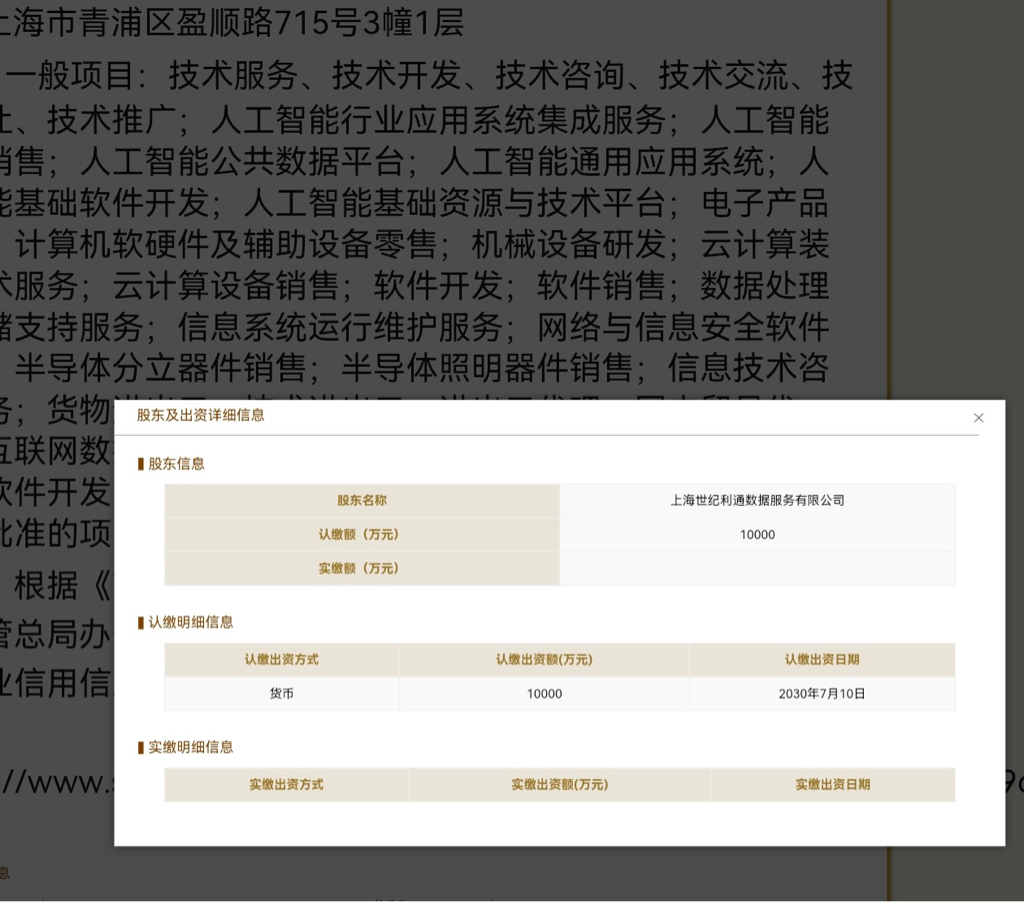This screenshot has height=902, width=1024.
Task: Click the 认缴出资日期 column header
Action: point(822,660)
